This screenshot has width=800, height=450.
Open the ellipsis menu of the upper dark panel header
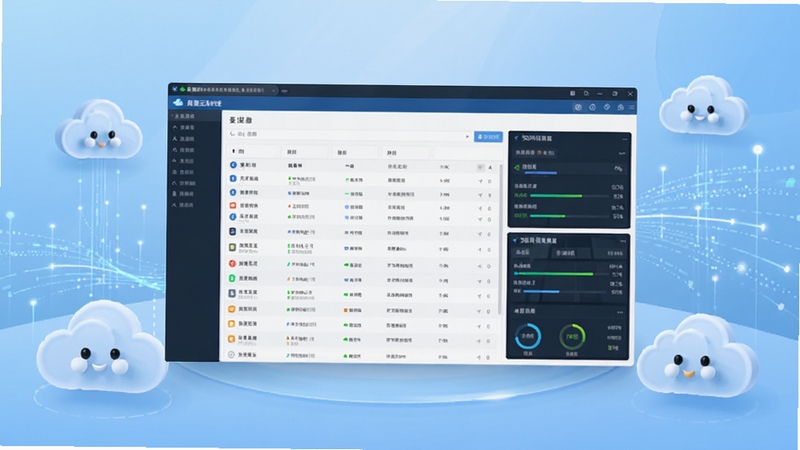click(x=624, y=139)
